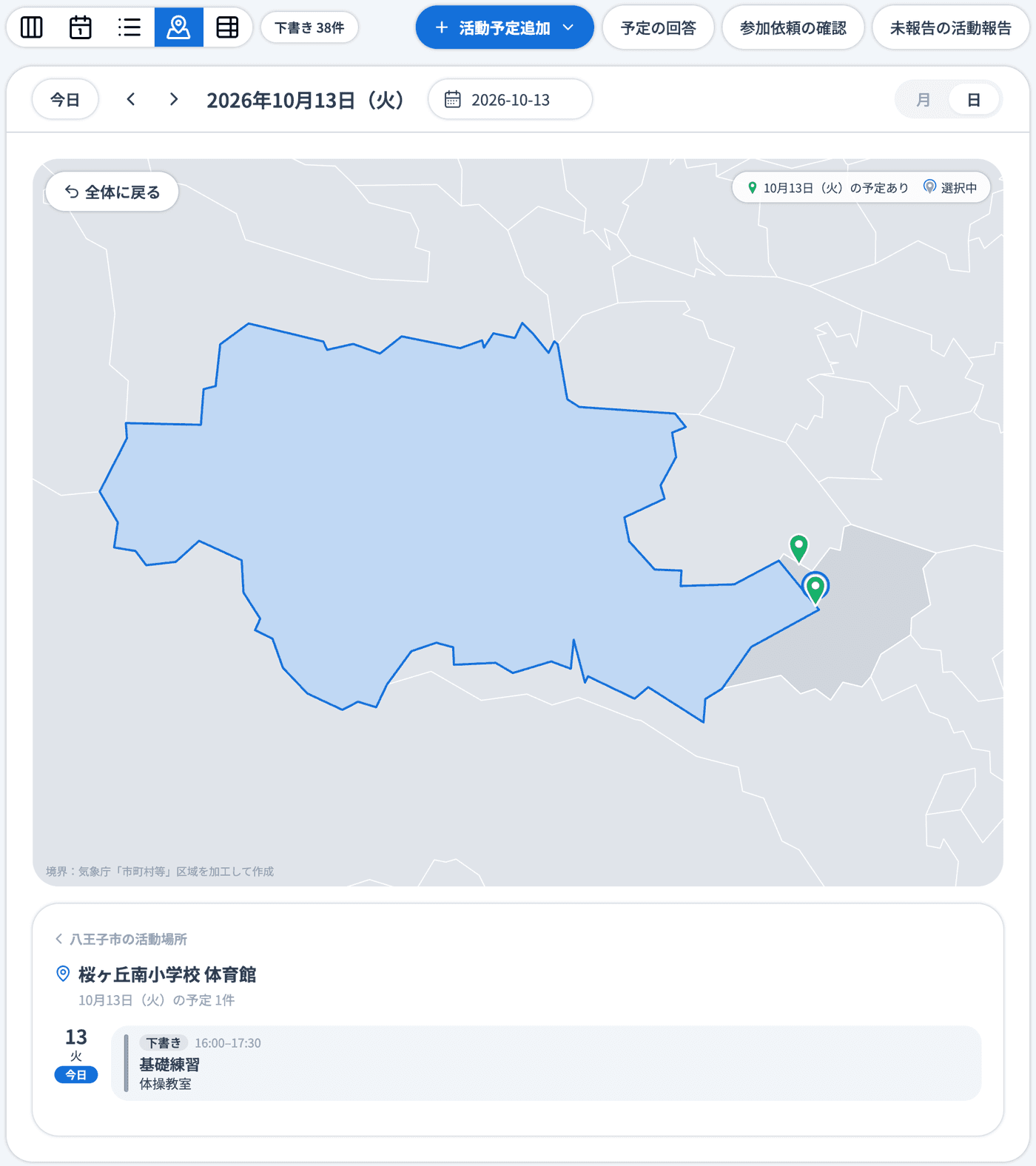This screenshot has width=1036, height=1166.
Task: Click the 2026年10月13日（火） heading
Action: (x=306, y=100)
